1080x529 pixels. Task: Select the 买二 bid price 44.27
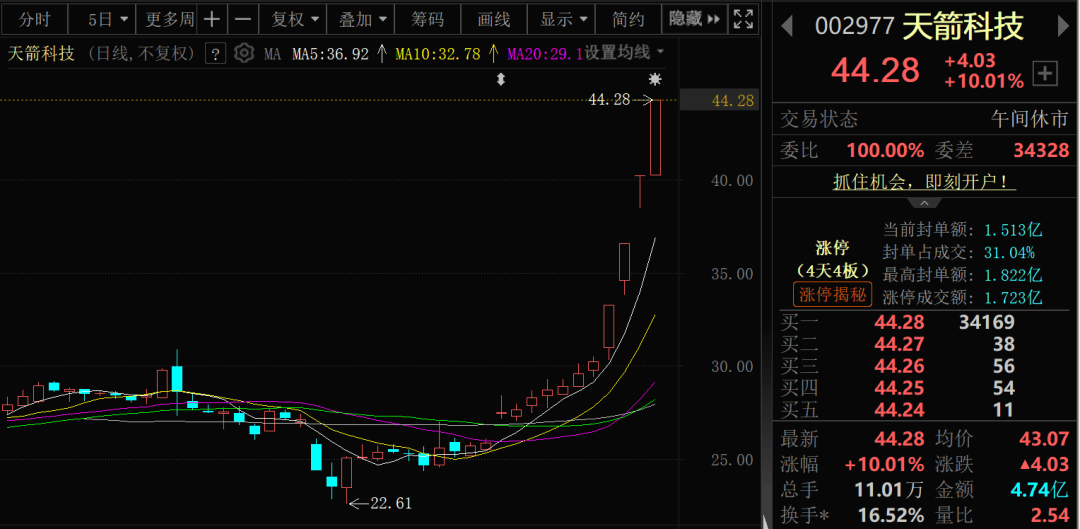tap(899, 344)
